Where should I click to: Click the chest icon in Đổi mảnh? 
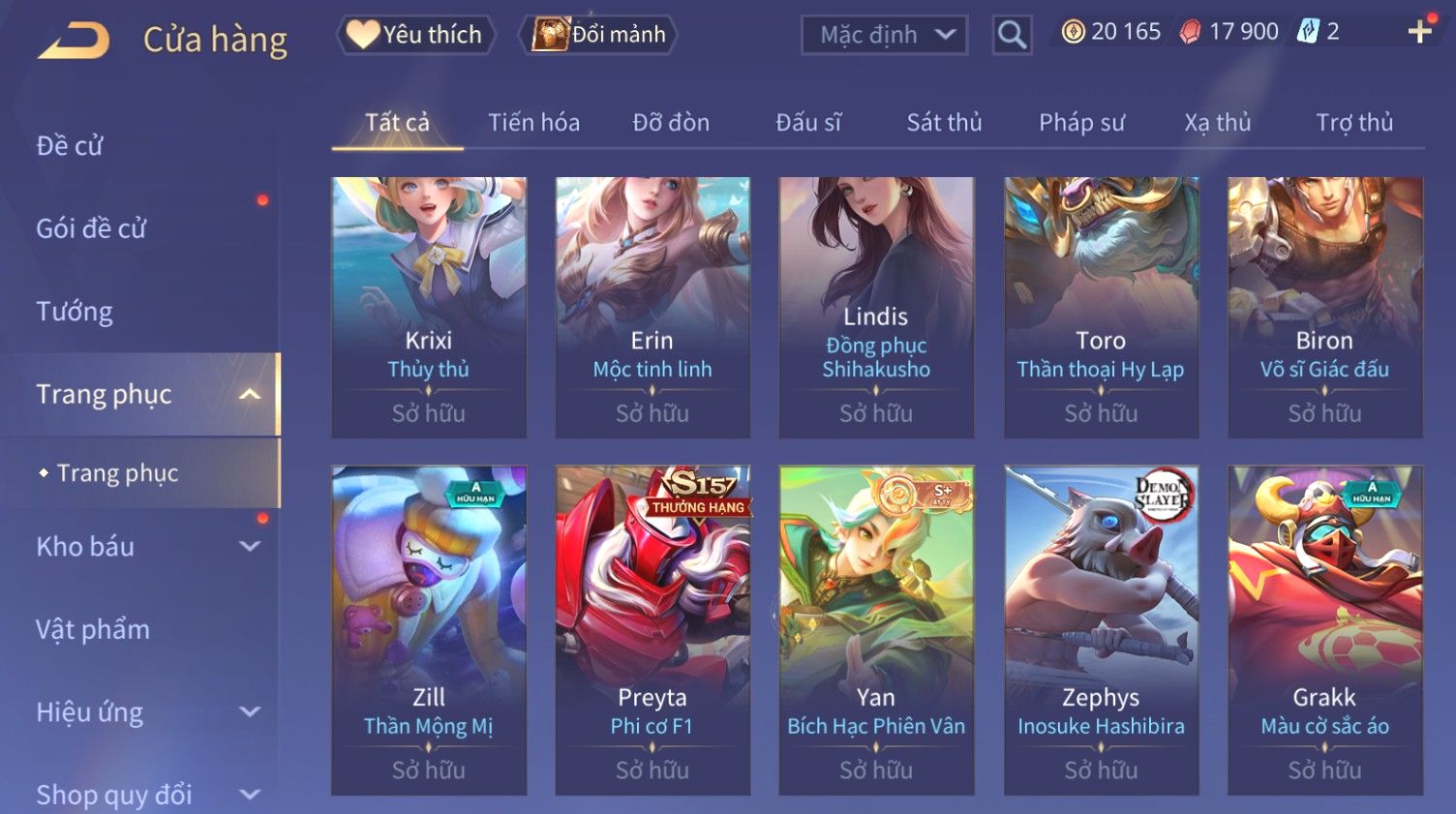[550, 34]
